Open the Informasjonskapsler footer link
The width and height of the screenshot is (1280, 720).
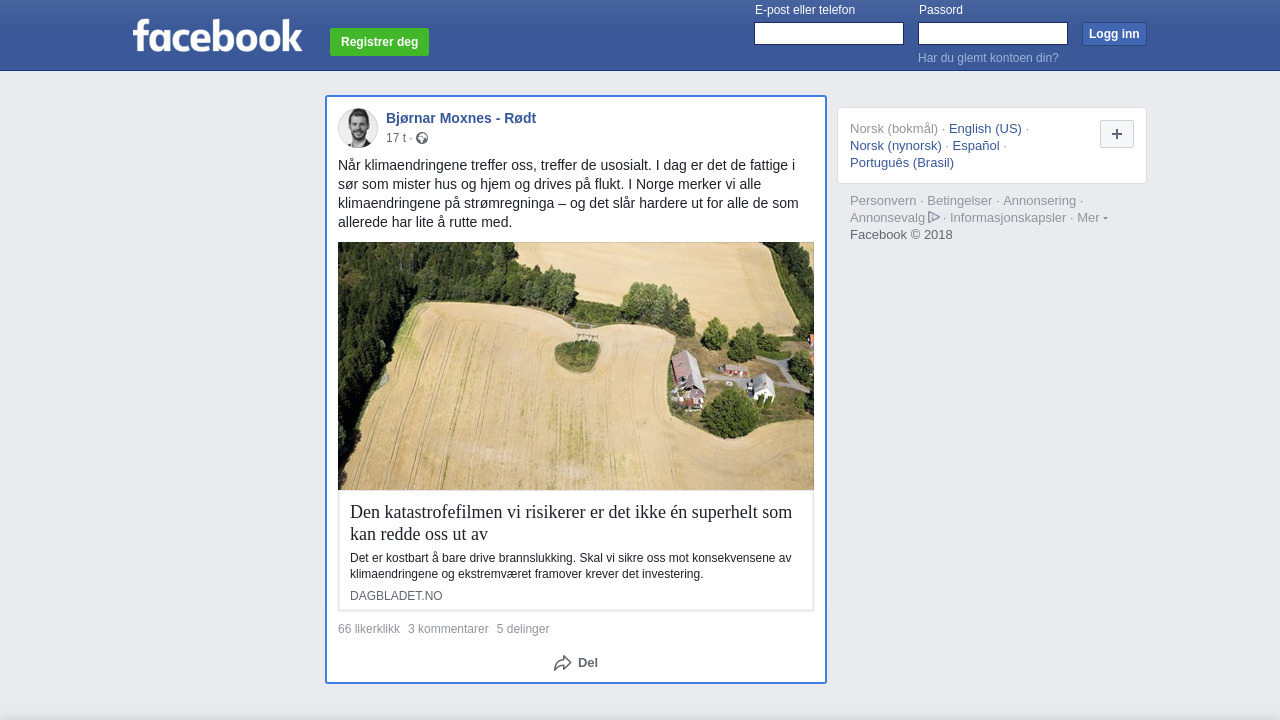pos(1008,217)
